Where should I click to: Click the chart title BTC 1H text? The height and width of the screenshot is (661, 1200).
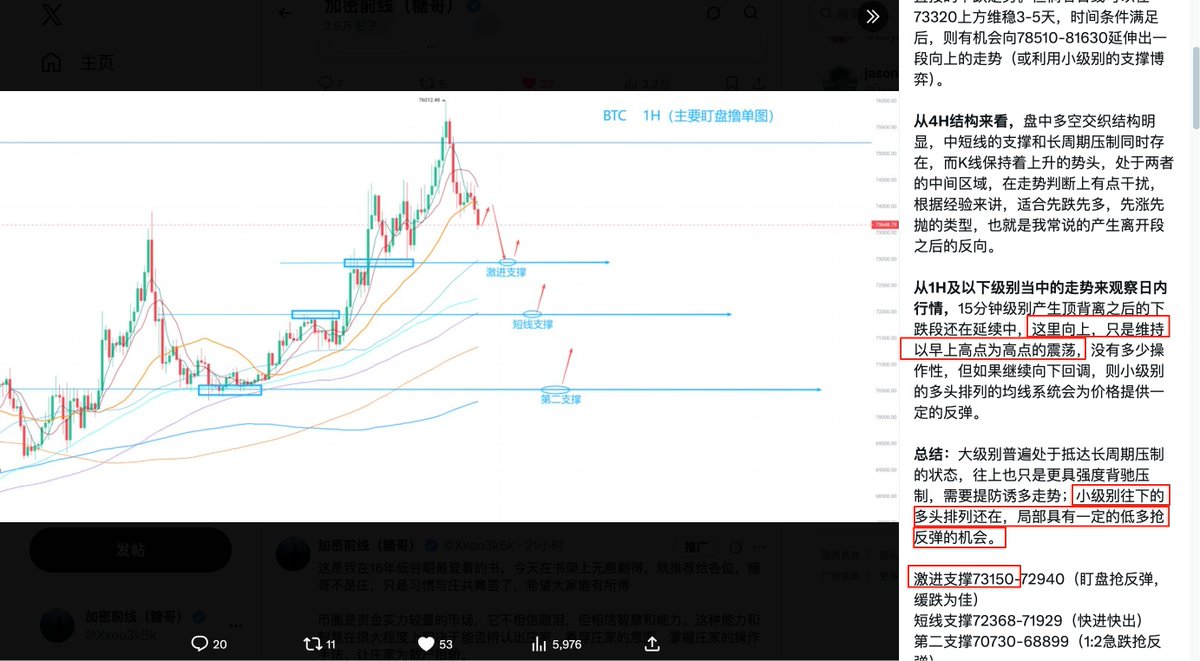(688, 116)
